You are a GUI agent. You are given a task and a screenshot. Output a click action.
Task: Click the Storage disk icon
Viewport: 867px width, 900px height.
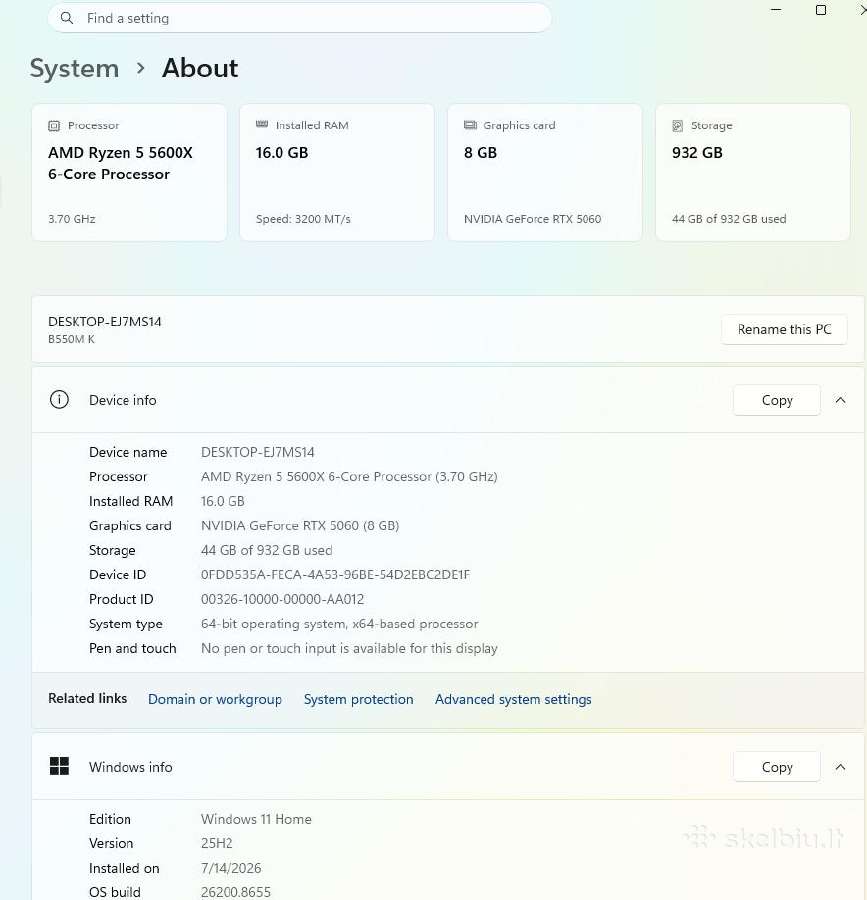coord(678,126)
